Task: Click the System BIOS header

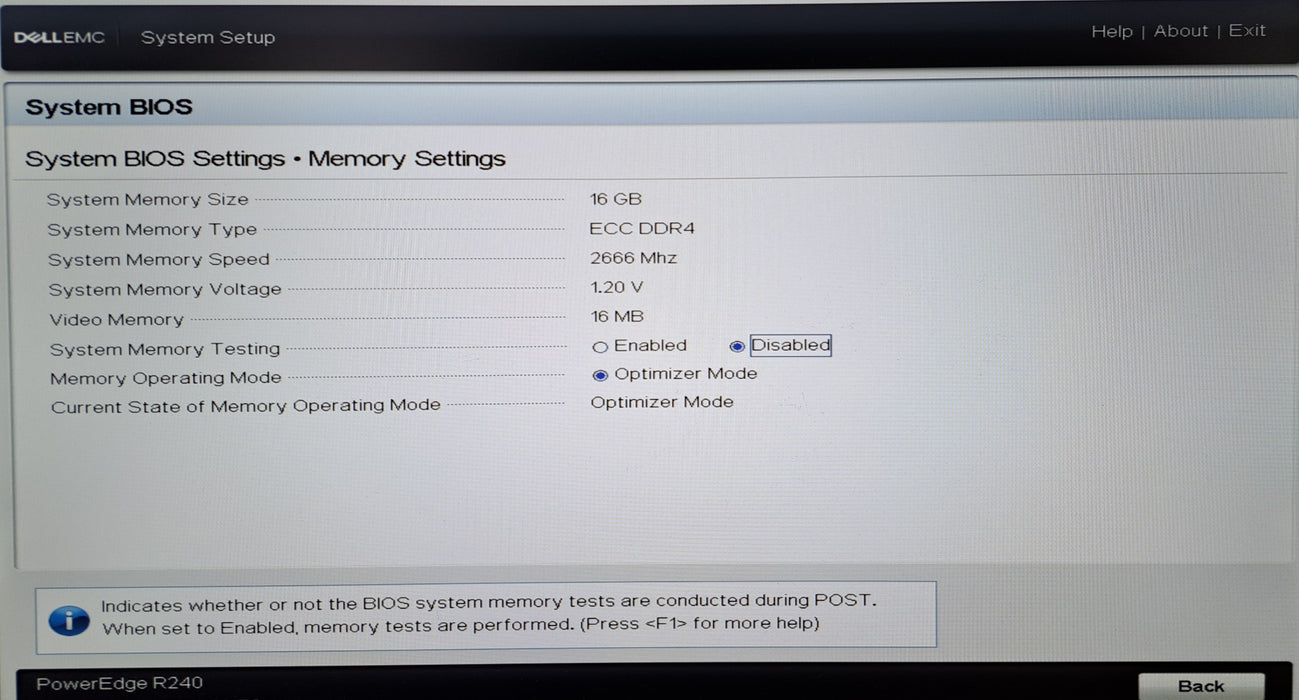Action: [109, 107]
